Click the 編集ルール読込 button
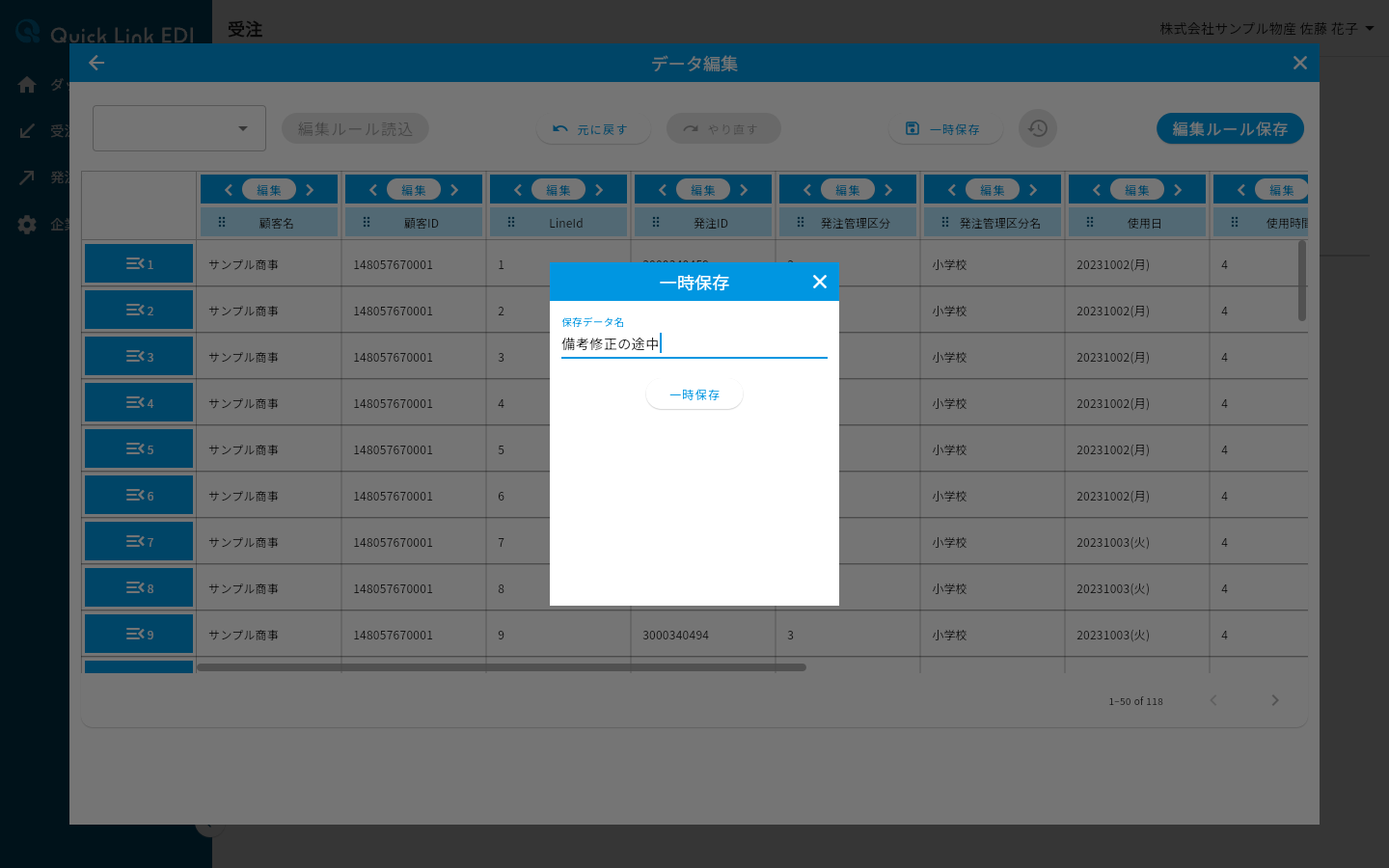 coord(355,128)
